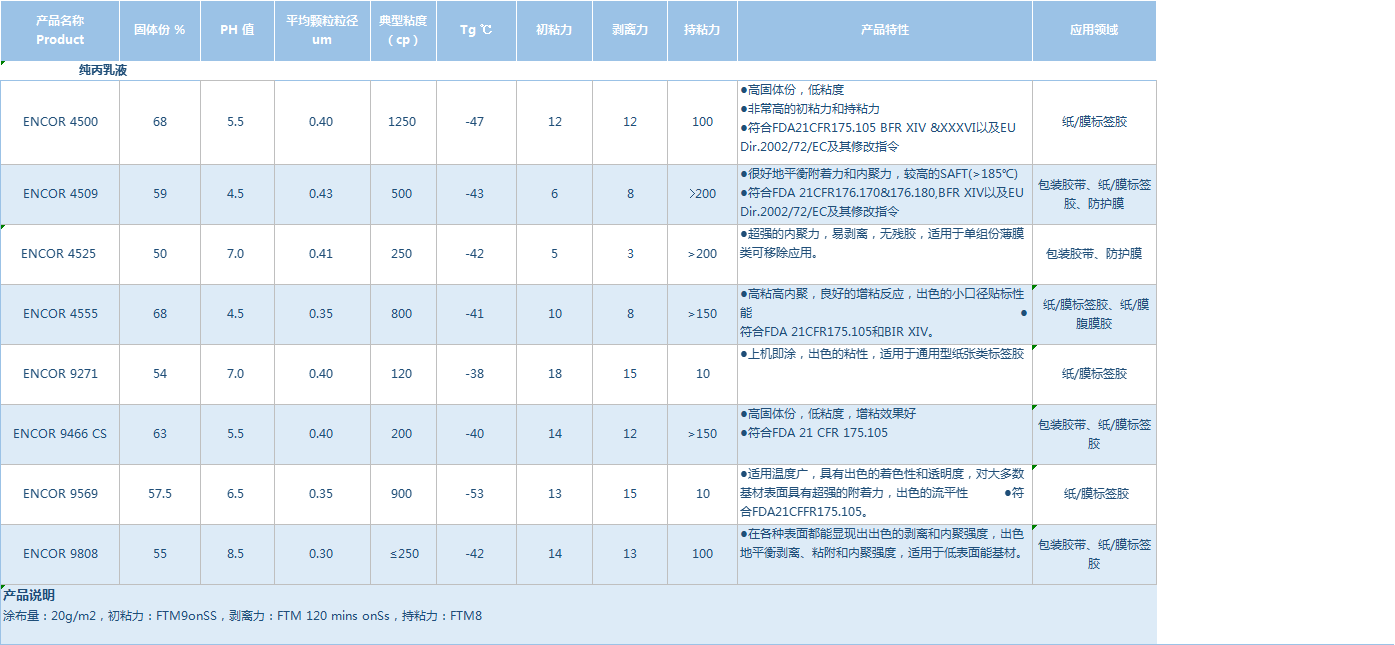Click Tg value -53 in ENCOR 9569 row
1395x645 pixels.
[475, 494]
